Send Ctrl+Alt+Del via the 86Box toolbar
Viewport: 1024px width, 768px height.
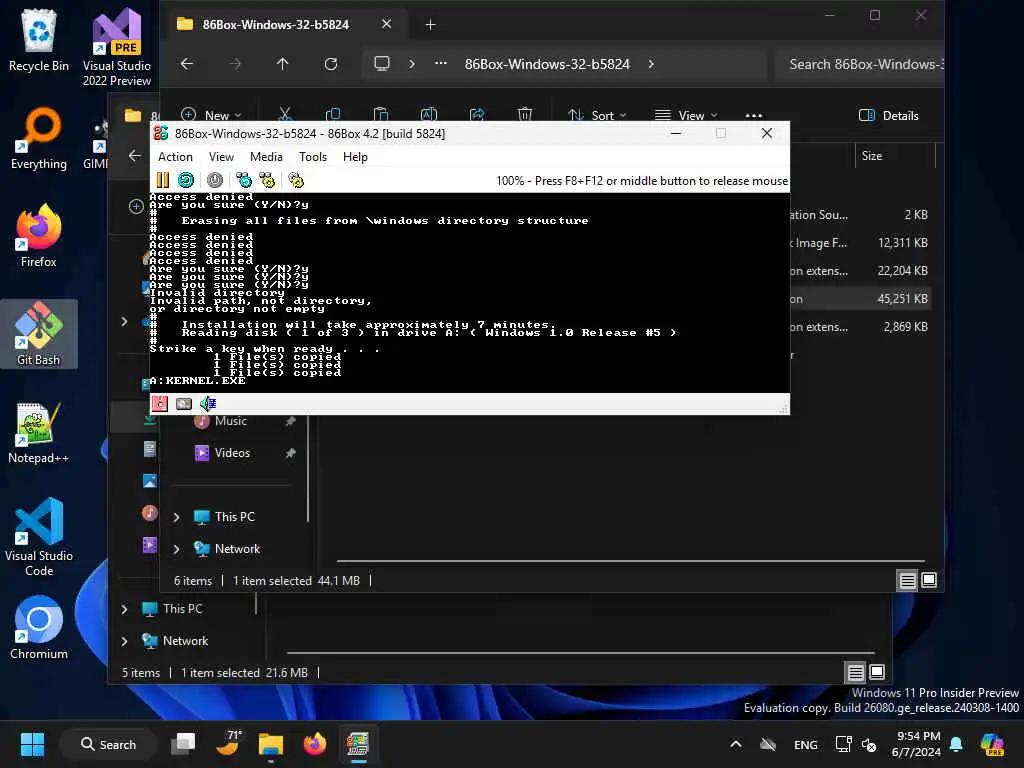(x=244, y=180)
